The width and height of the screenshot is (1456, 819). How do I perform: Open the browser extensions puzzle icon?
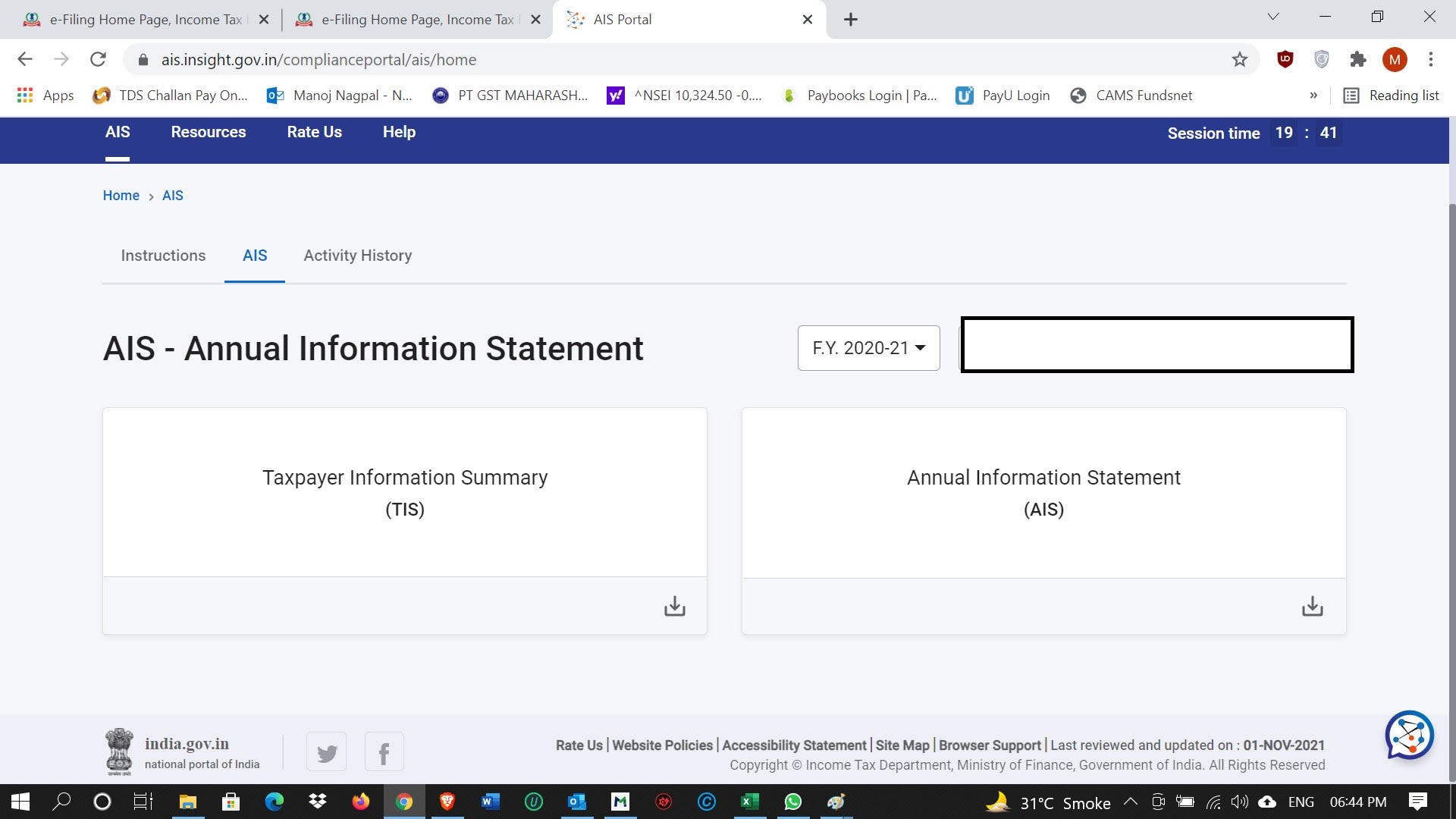pos(1357,60)
